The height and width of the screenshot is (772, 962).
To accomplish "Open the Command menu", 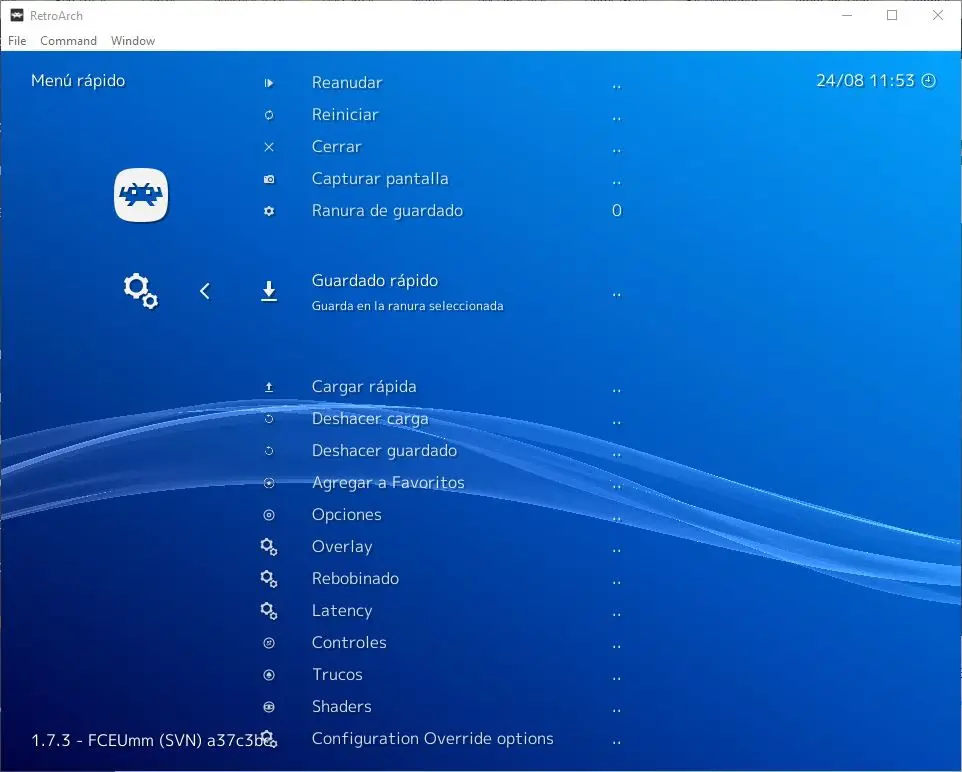I will coord(68,41).
